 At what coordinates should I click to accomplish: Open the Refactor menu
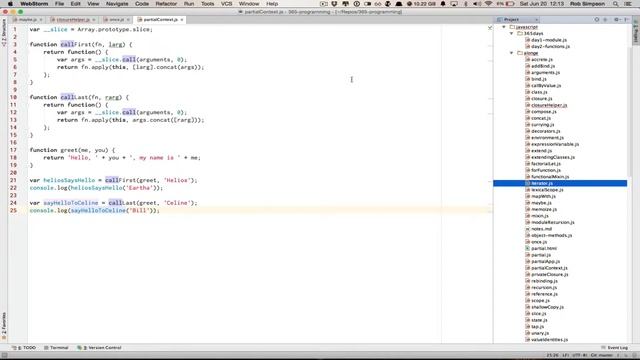click(x=166, y=4)
